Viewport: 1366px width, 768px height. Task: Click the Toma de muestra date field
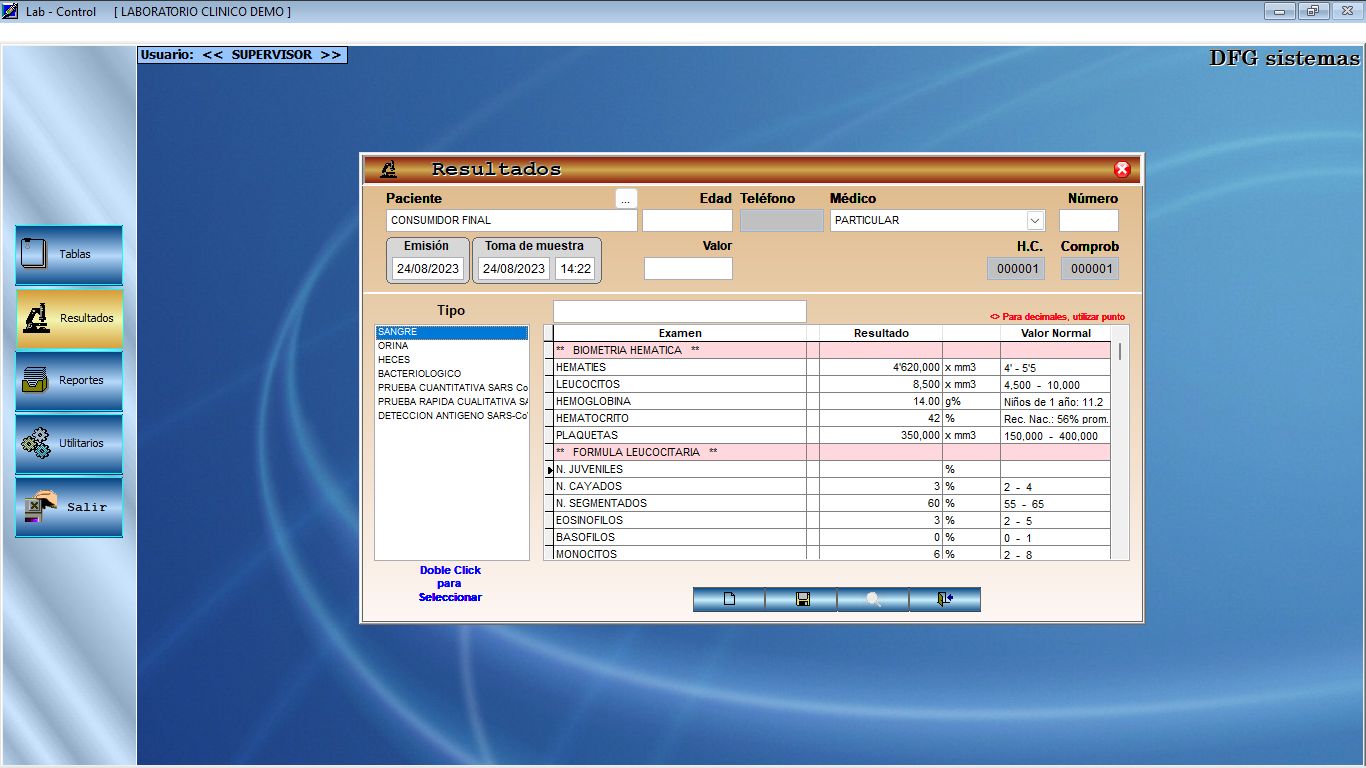click(514, 269)
